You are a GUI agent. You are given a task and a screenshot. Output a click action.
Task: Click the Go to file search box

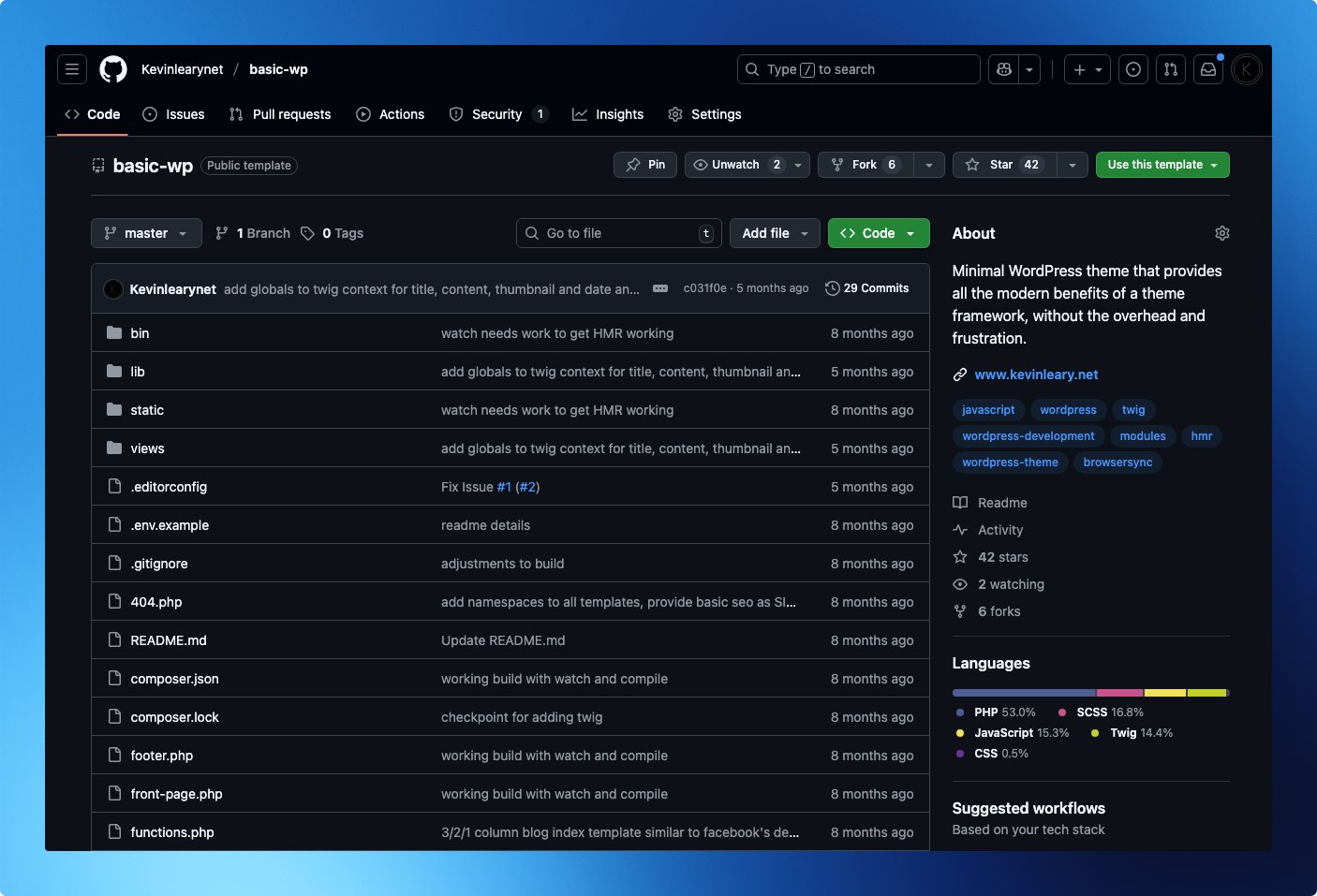coord(618,232)
